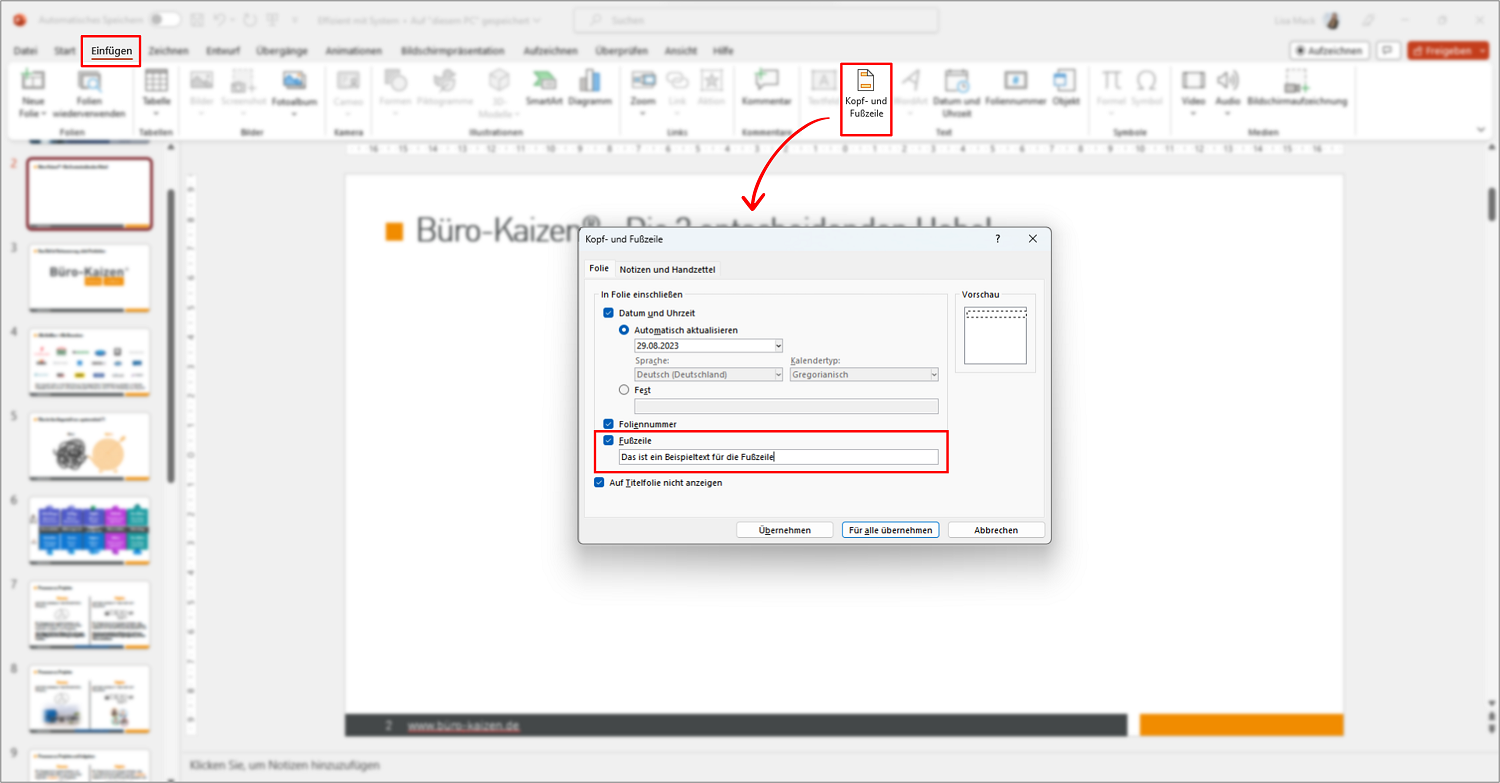Click into the Fußzeile text field
This screenshot has width=1500, height=783.
pyautogui.click(x=778, y=457)
